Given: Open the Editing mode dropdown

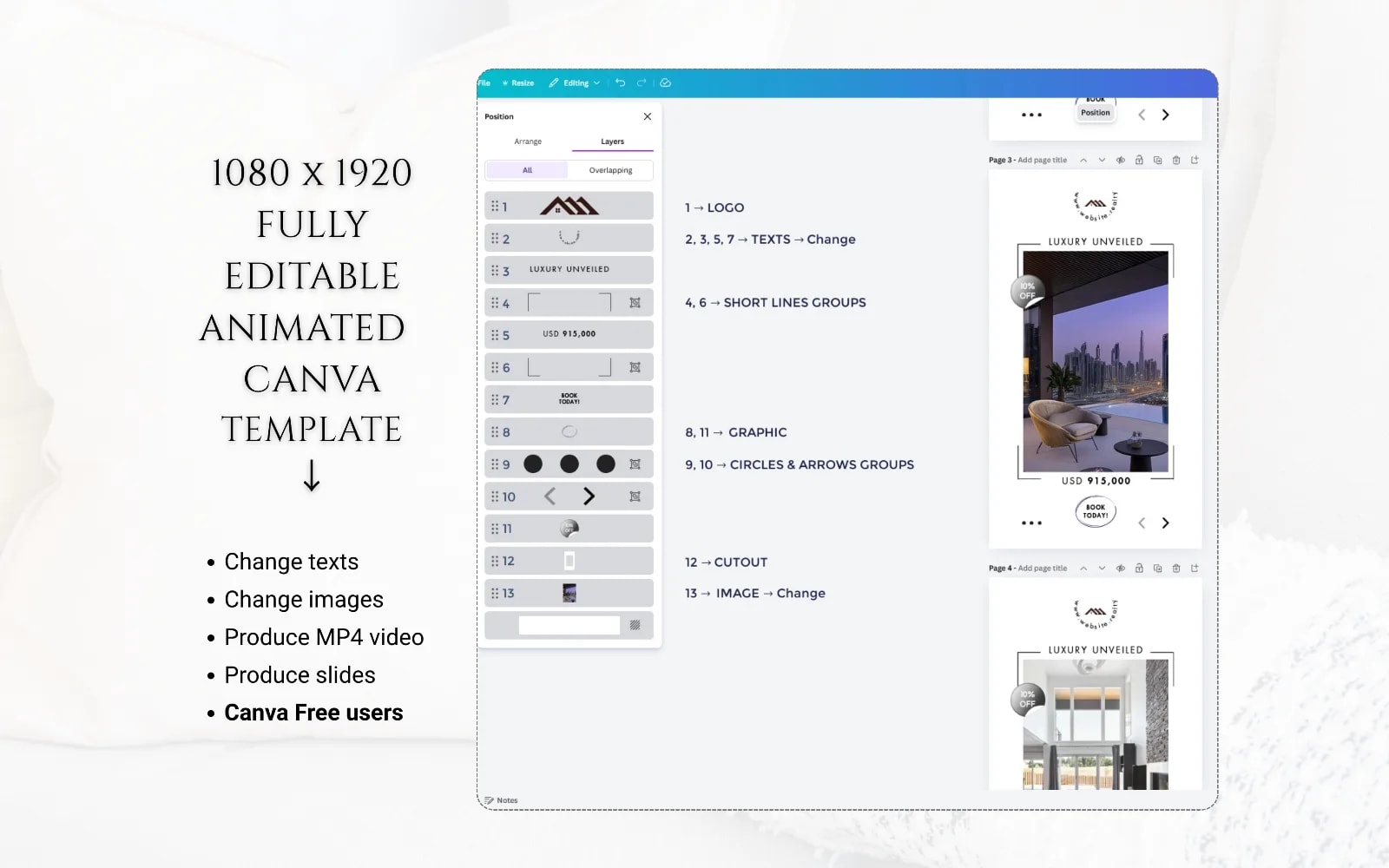Looking at the screenshot, I should (575, 83).
